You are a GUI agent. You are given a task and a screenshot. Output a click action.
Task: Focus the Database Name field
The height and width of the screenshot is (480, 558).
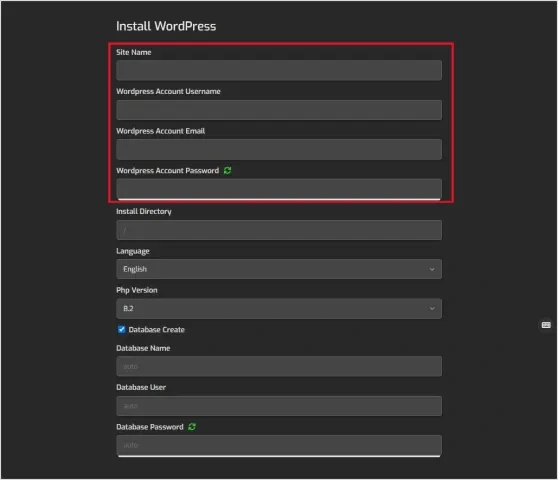coord(279,366)
